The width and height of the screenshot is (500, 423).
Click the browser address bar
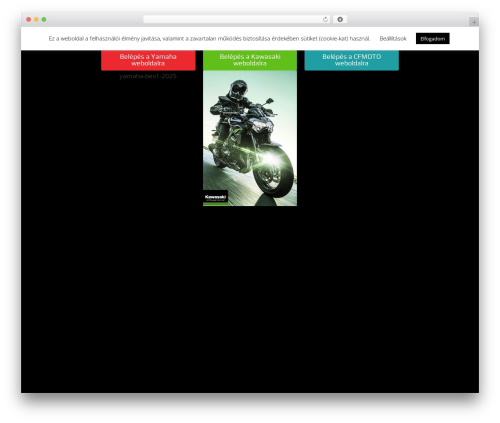click(237, 19)
